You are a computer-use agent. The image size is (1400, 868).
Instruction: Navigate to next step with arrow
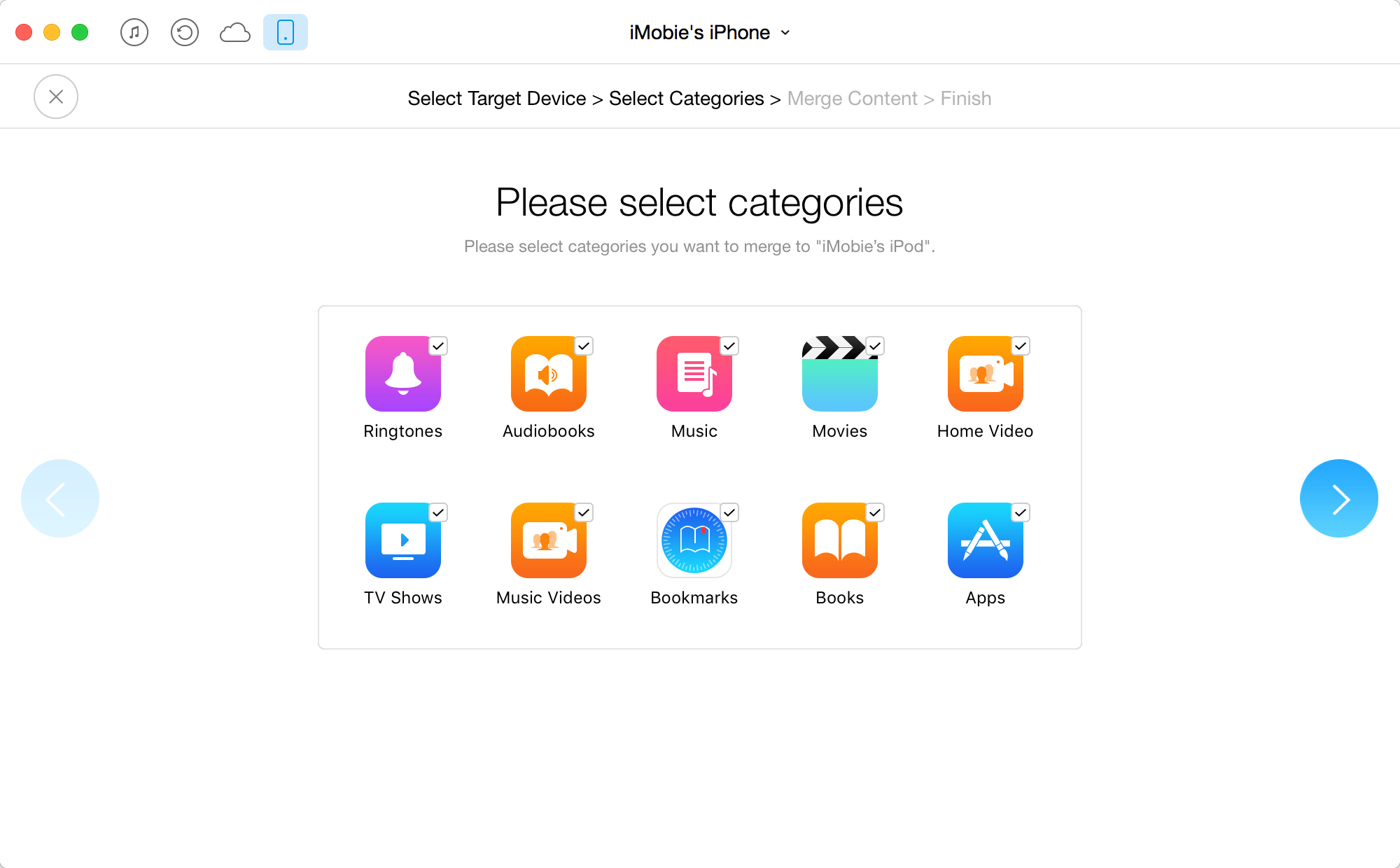(x=1339, y=498)
